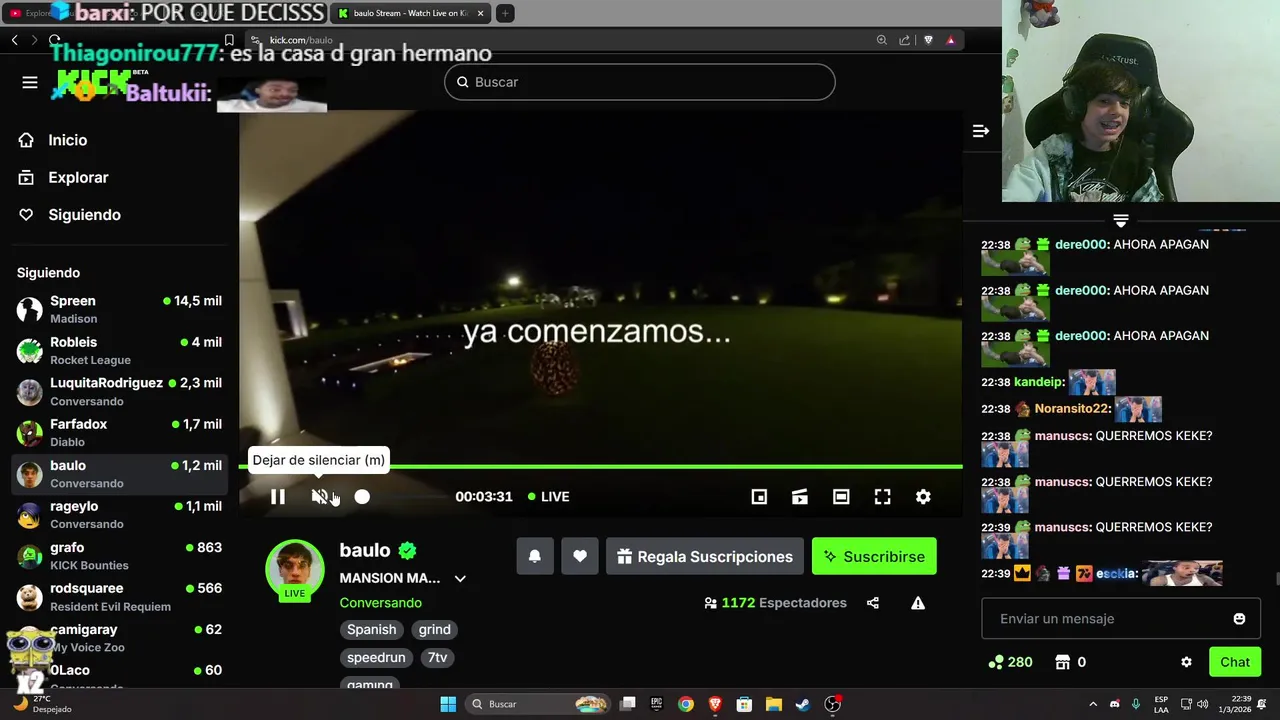Open chat settings gear
This screenshot has height=720, width=1280.
1186,662
